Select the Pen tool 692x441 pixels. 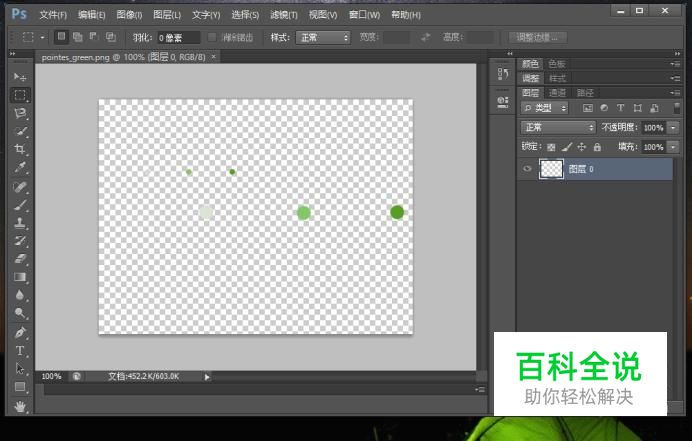(20, 332)
